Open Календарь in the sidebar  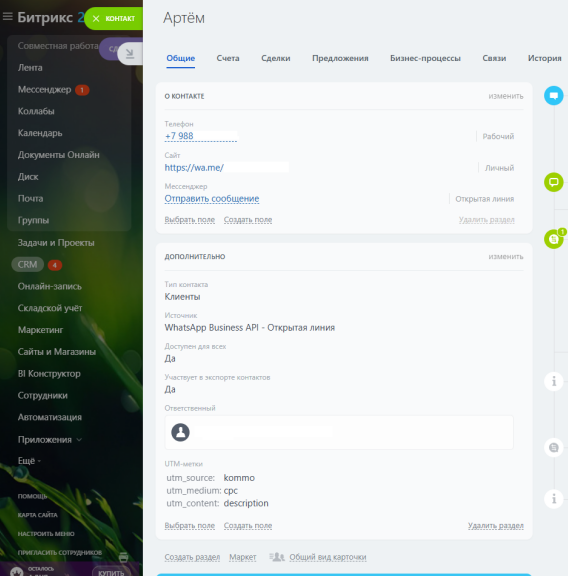point(40,133)
